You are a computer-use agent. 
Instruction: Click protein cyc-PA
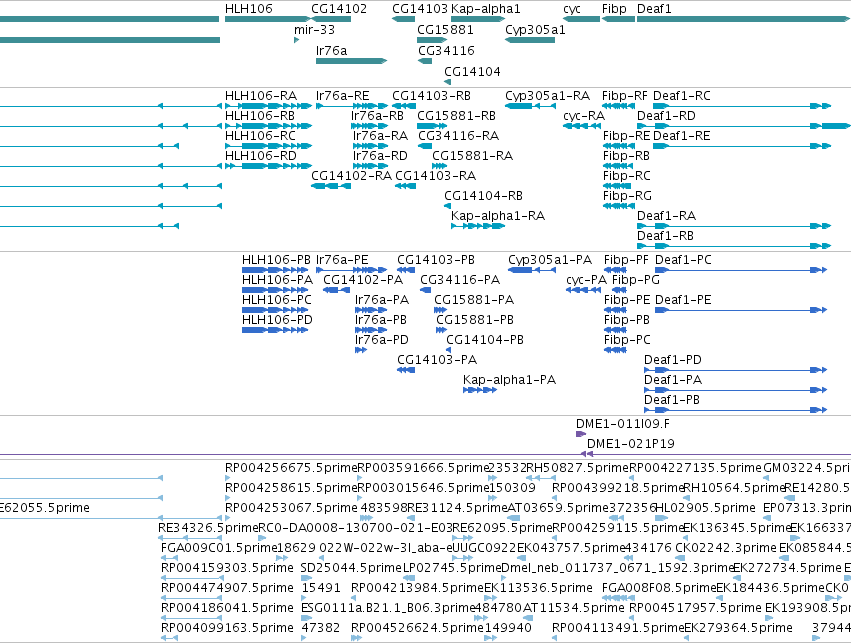586,280
